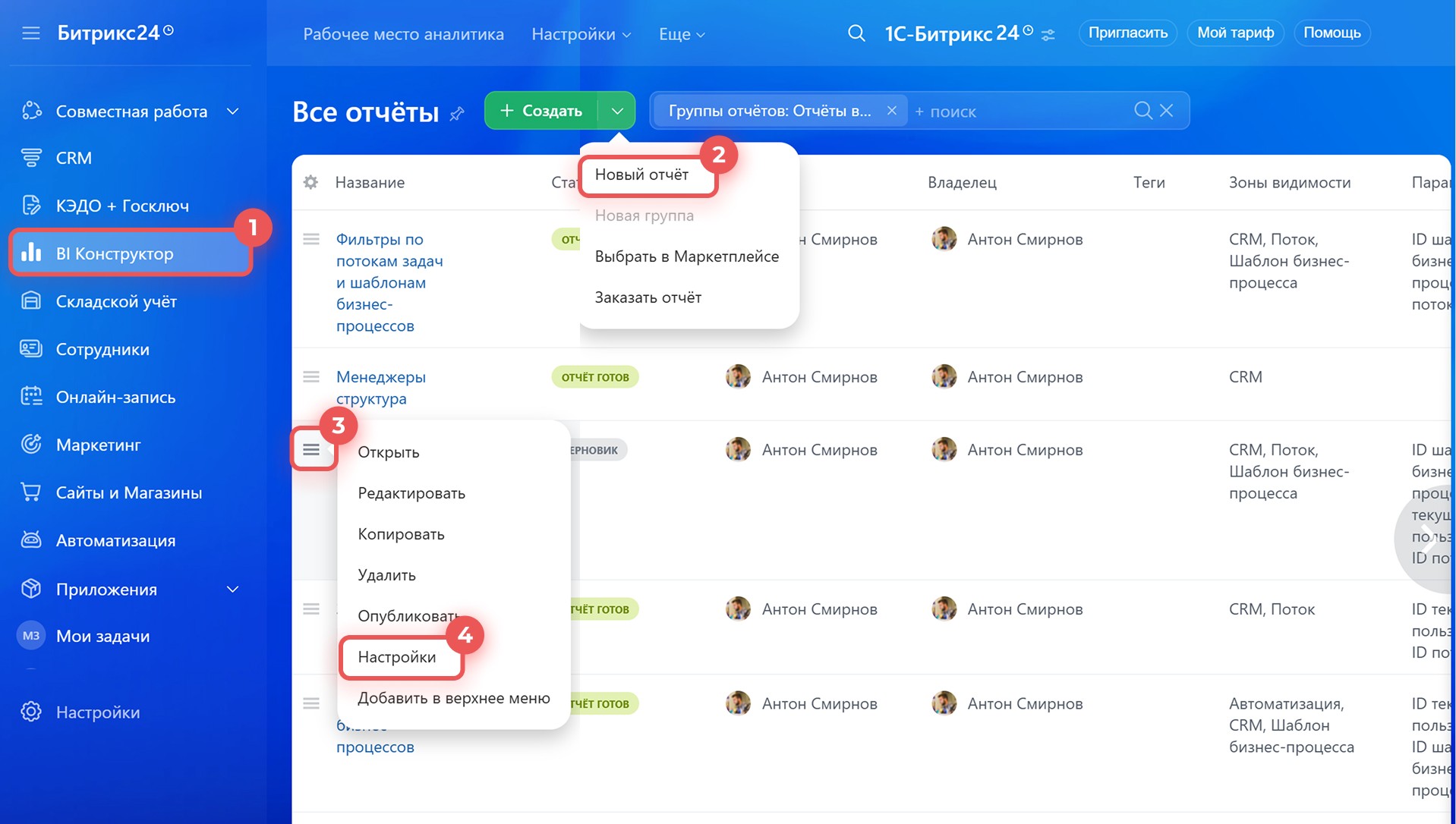This screenshot has height=824, width=1456.
Task: Pin the Все отчёты page
Action: 457,114
